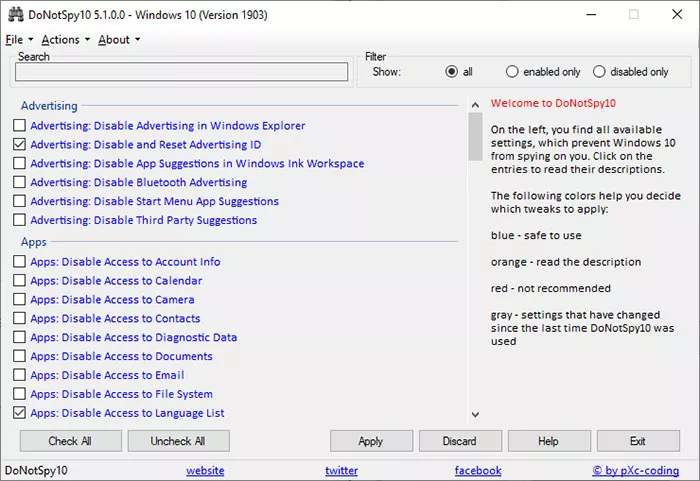
Task: Open the twitter link
Action: point(342,470)
